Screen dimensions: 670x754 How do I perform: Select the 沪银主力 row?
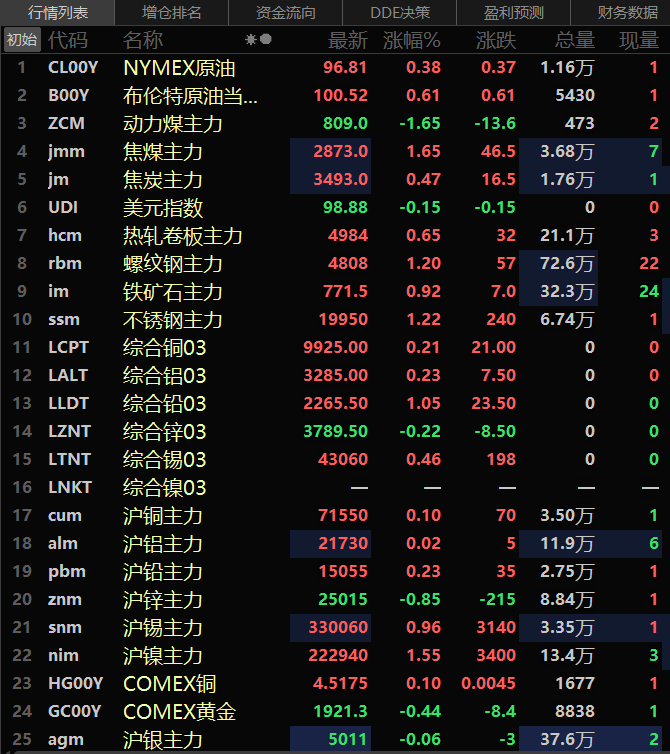[x=163, y=740]
